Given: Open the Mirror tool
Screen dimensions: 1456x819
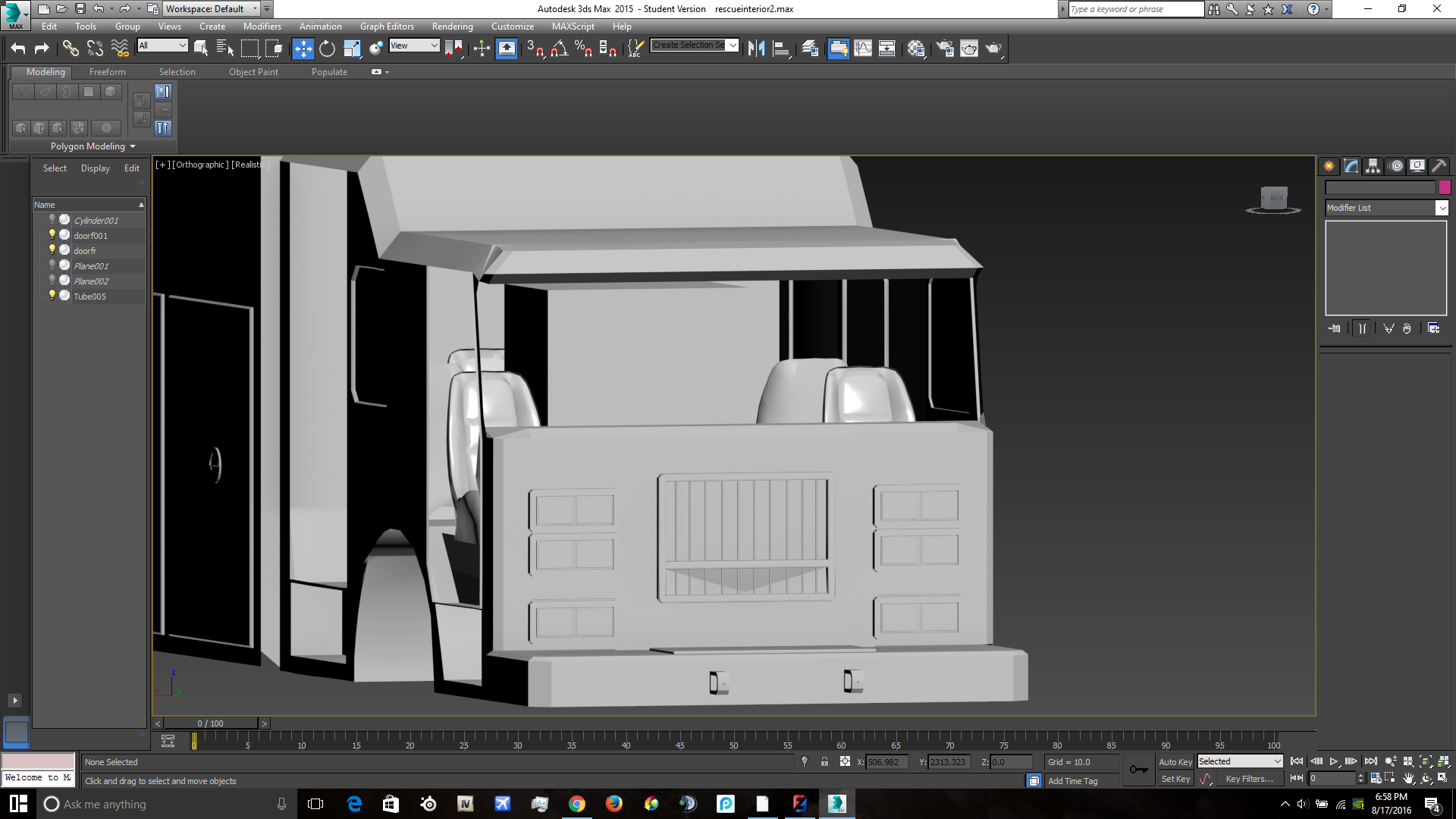Looking at the screenshot, I should (x=756, y=49).
